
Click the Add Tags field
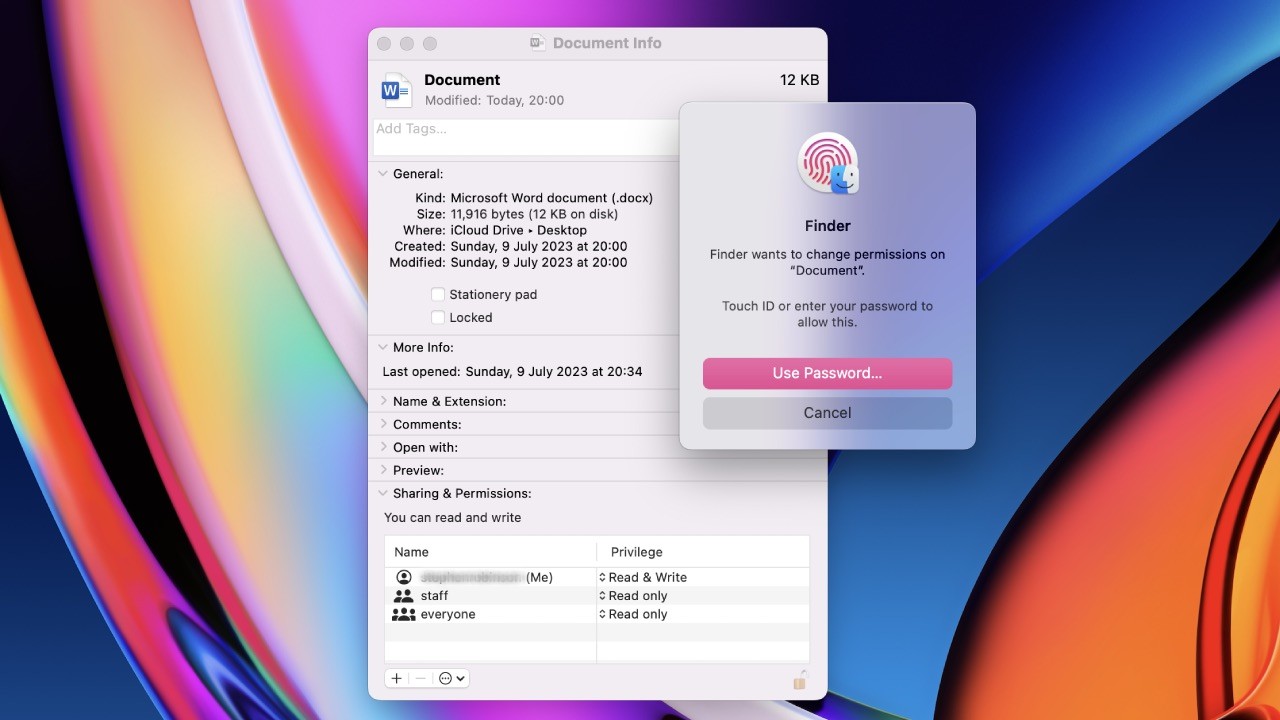[x=526, y=137]
